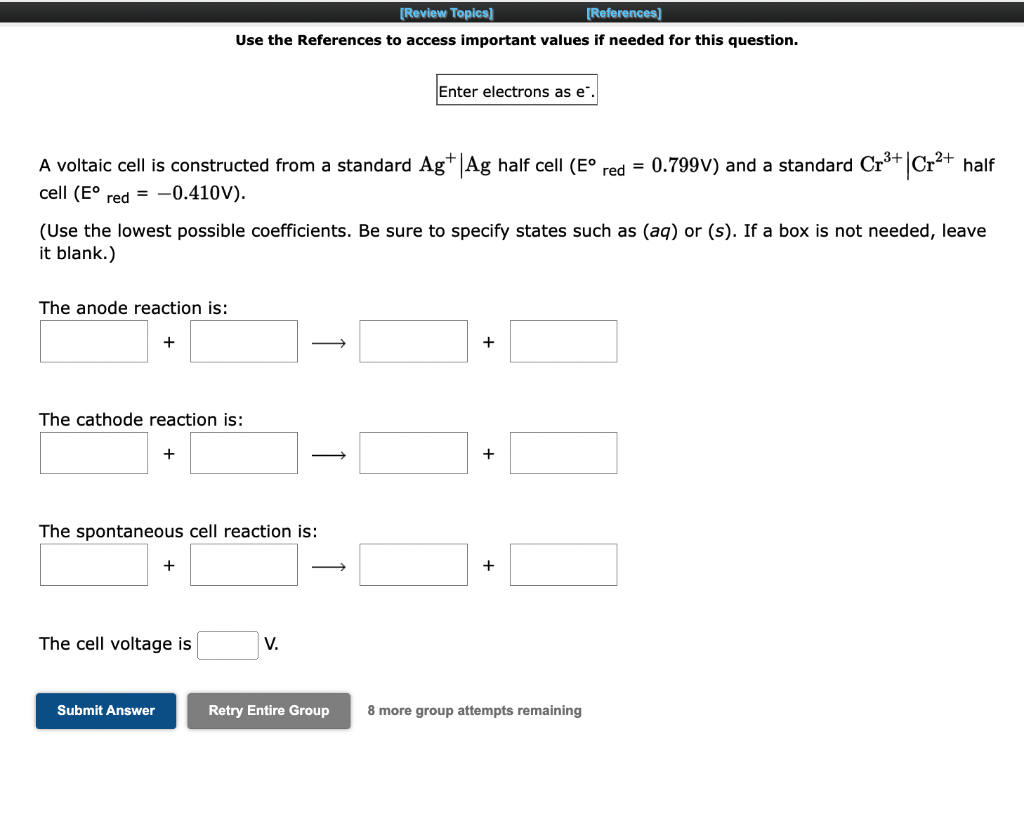1024x826 pixels.
Task: Click the second spontaneous reactant box
Action: 243,564
